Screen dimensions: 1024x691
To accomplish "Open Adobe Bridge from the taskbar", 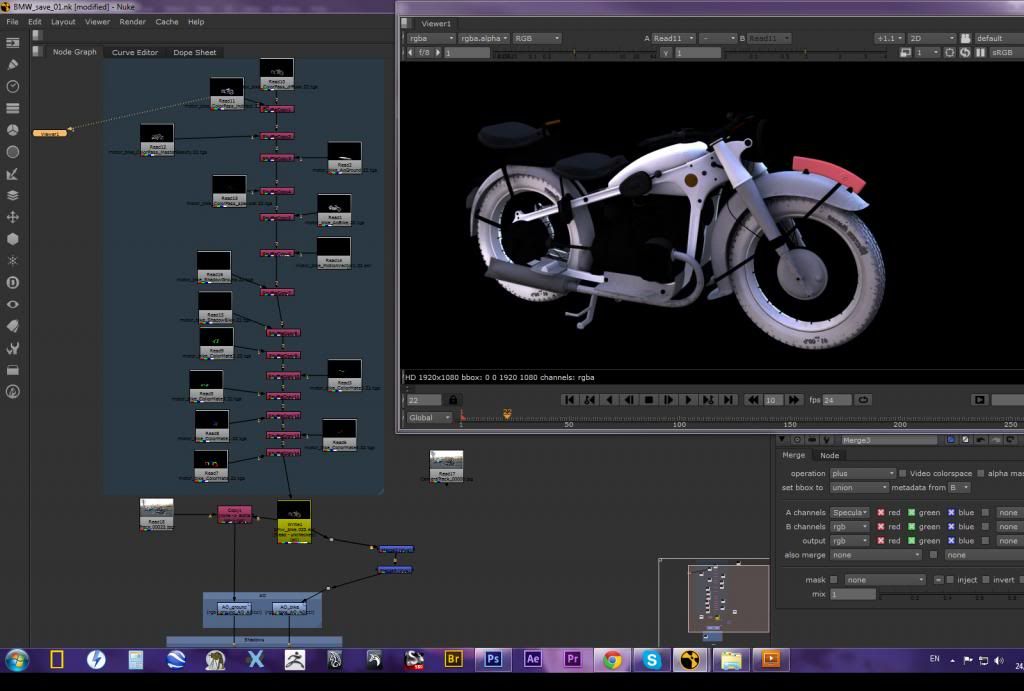I will tap(453, 660).
